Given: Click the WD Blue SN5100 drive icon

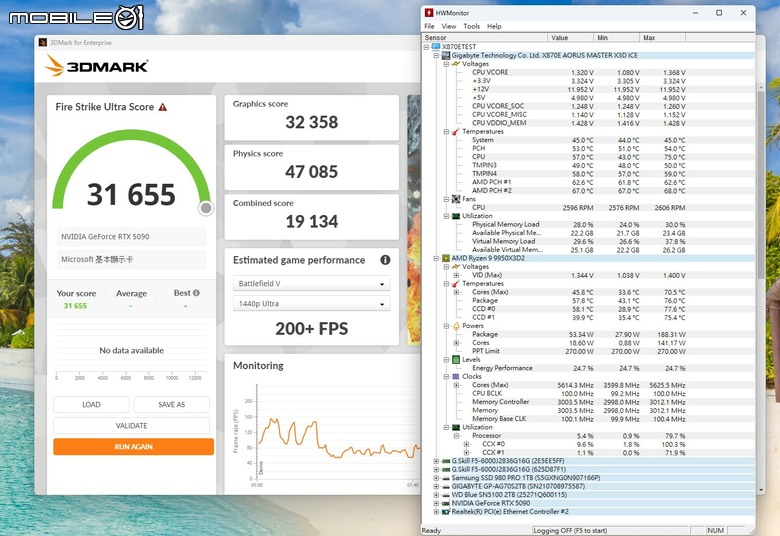Looking at the screenshot, I should pyautogui.click(x=446, y=495).
